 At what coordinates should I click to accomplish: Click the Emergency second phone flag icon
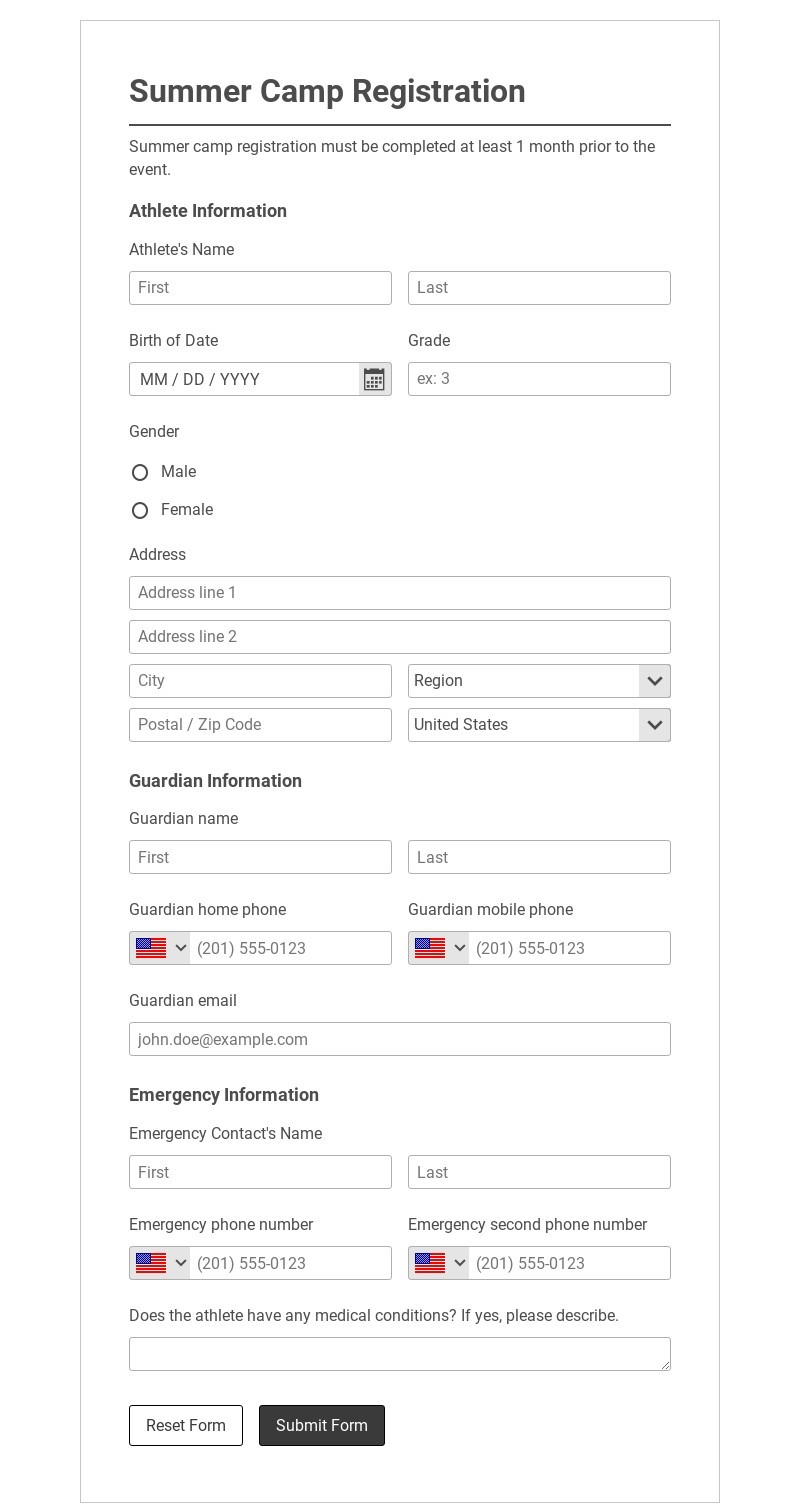(x=430, y=1263)
